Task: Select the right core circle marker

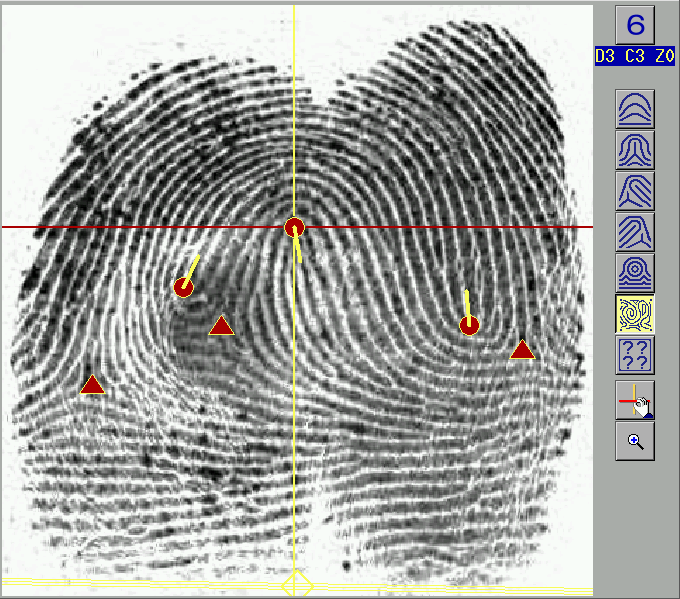Action: click(x=469, y=325)
